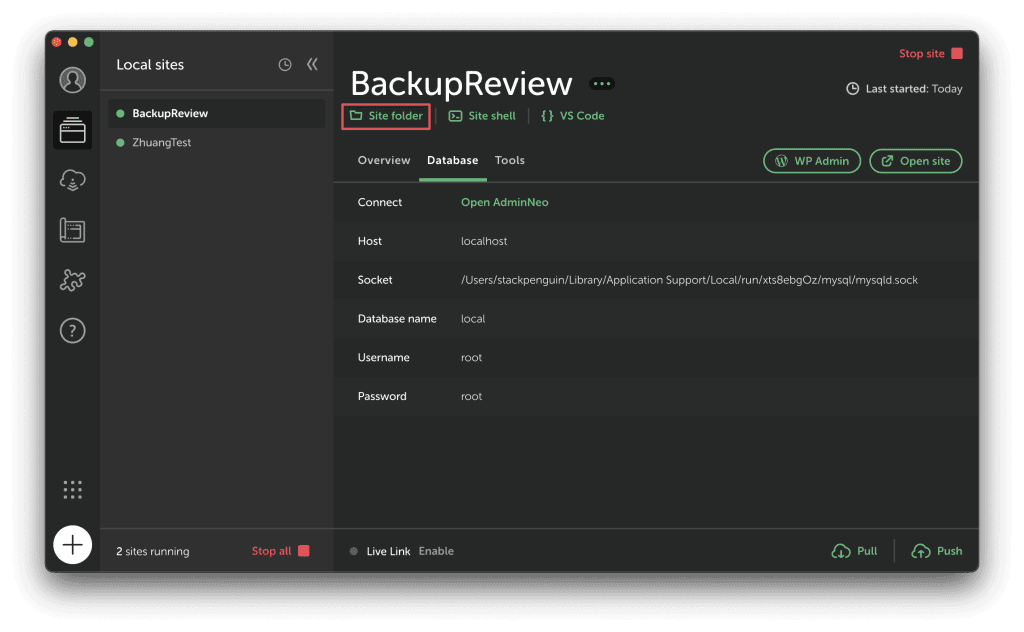Open the Site folder link

point(386,116)
